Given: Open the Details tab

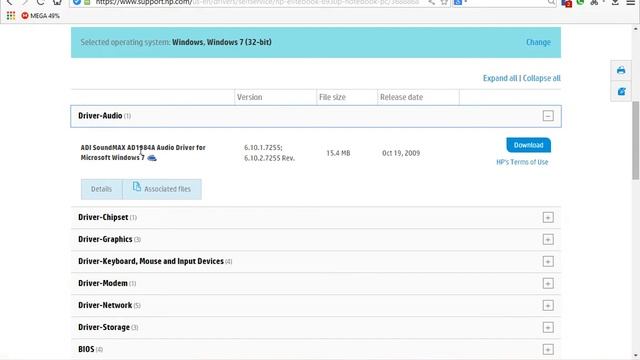Looking at the screenshot, I should coord(101,189).
